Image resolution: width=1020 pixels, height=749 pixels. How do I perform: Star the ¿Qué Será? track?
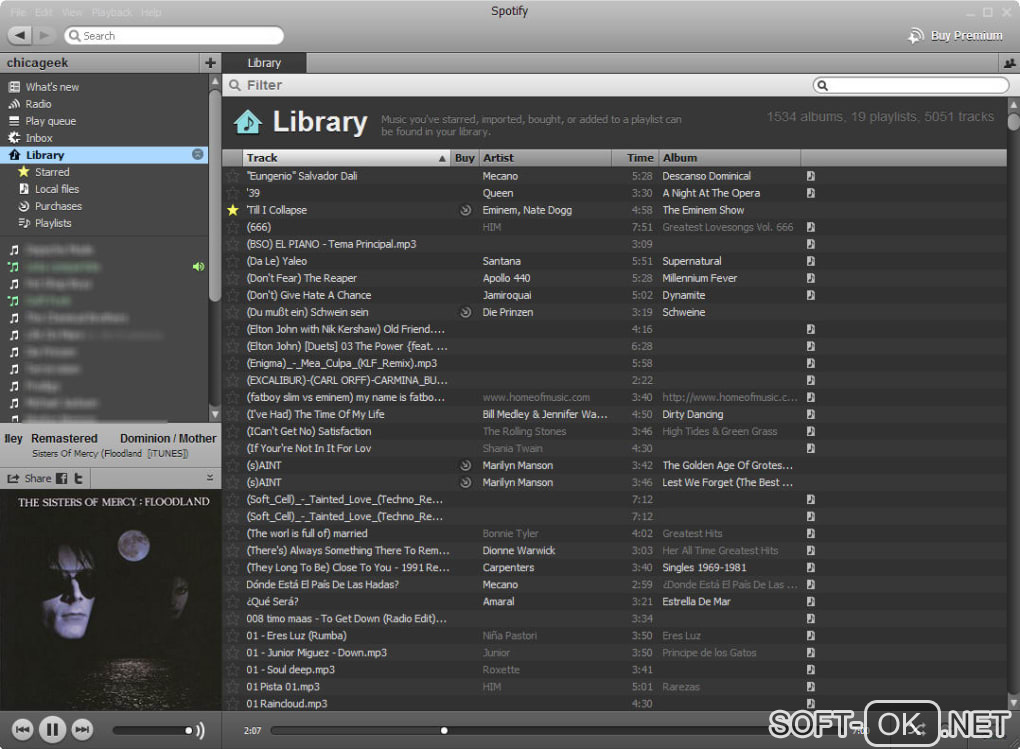pos(232,601)
